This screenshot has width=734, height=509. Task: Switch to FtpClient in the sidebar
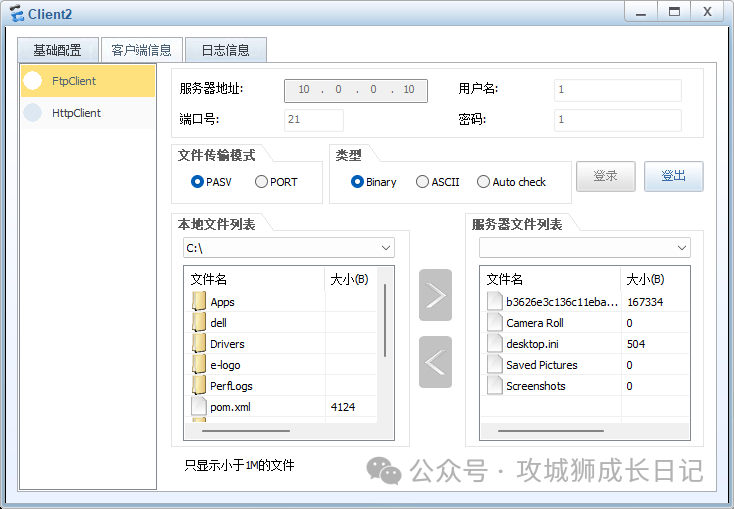(88, 81)
